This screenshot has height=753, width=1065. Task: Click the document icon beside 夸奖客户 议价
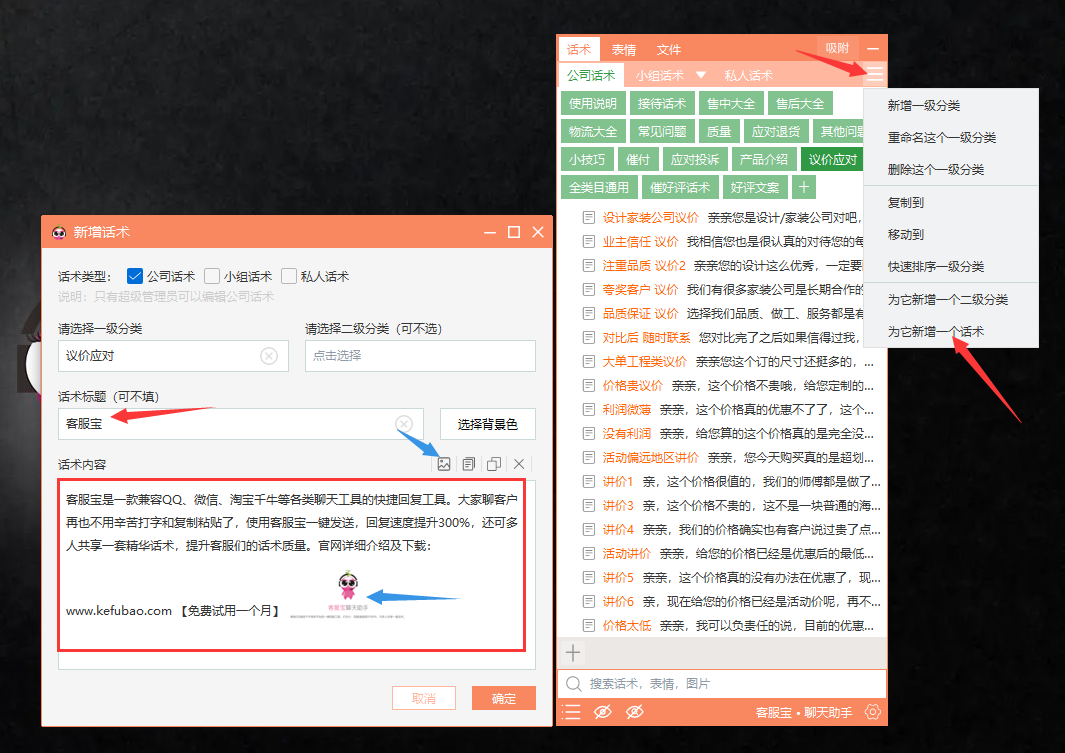(589, 289)
